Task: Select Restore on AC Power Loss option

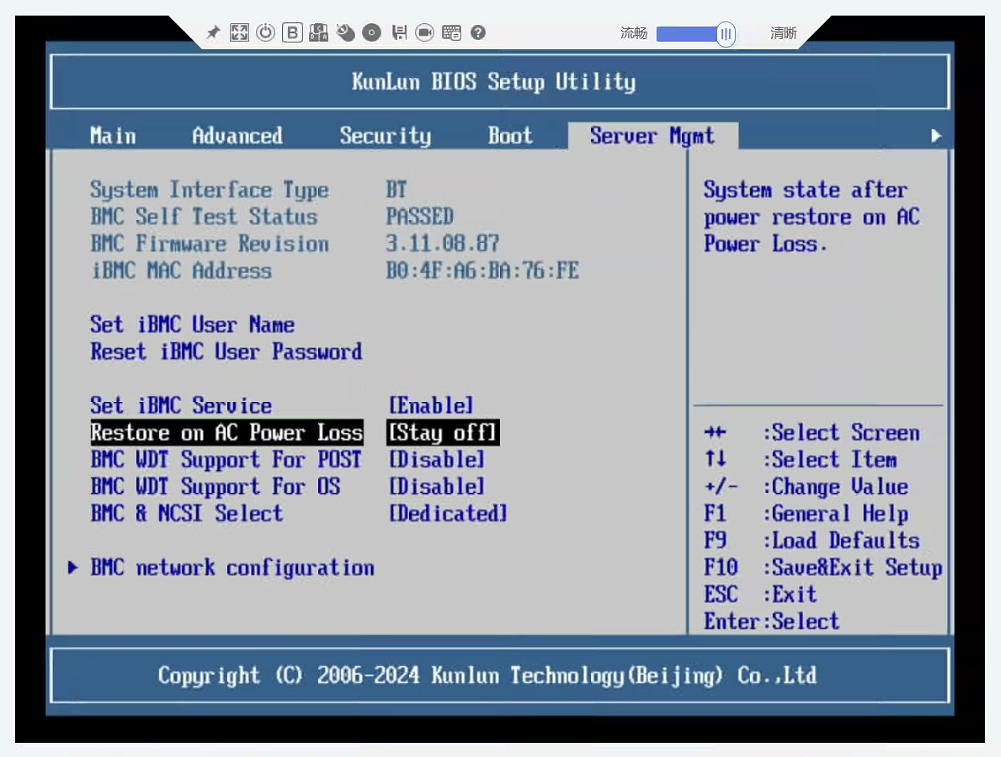Action: (x=227, y=432)
